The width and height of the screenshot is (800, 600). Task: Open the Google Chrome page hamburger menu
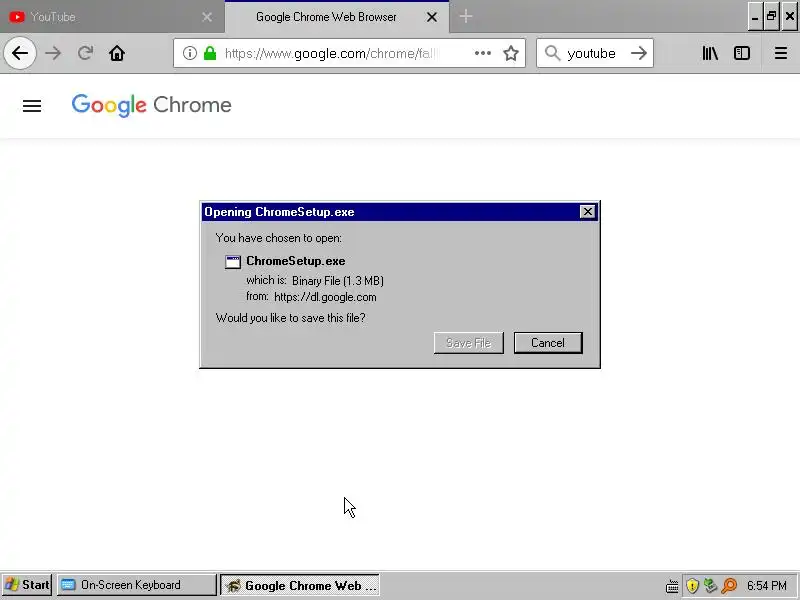point(32,106)
